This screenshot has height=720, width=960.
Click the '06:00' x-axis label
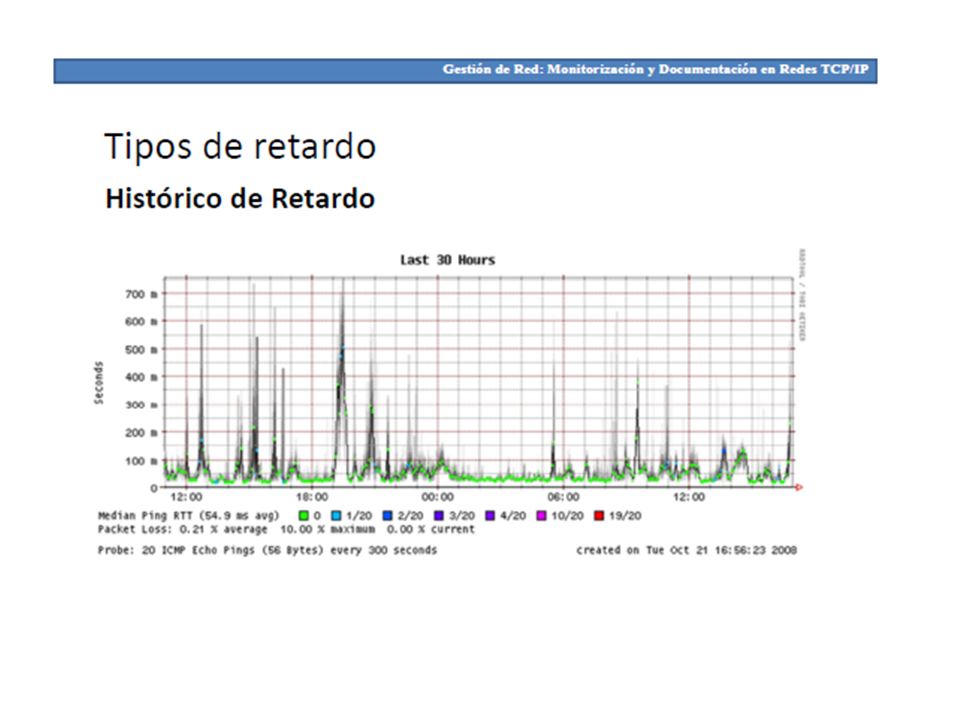563,497
